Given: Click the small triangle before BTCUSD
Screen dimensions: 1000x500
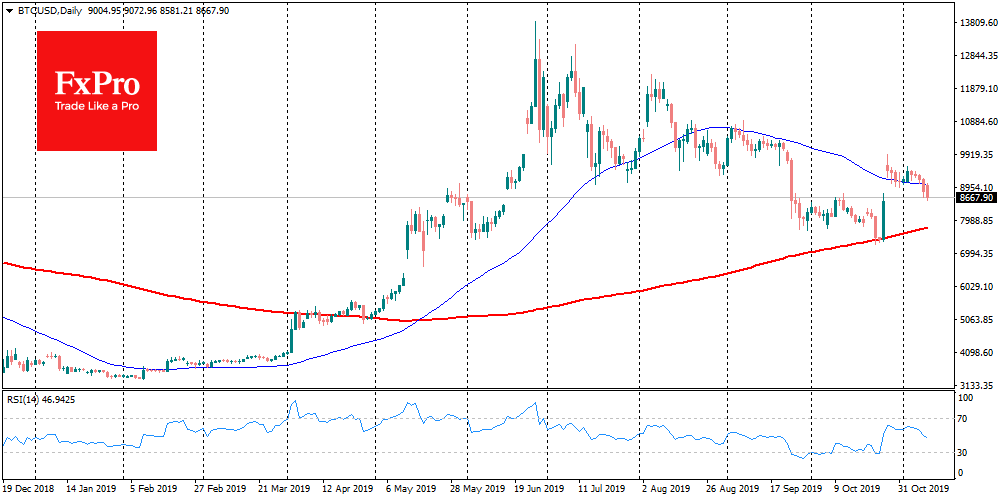Looking at the screenshot, I should click(8, 9).
